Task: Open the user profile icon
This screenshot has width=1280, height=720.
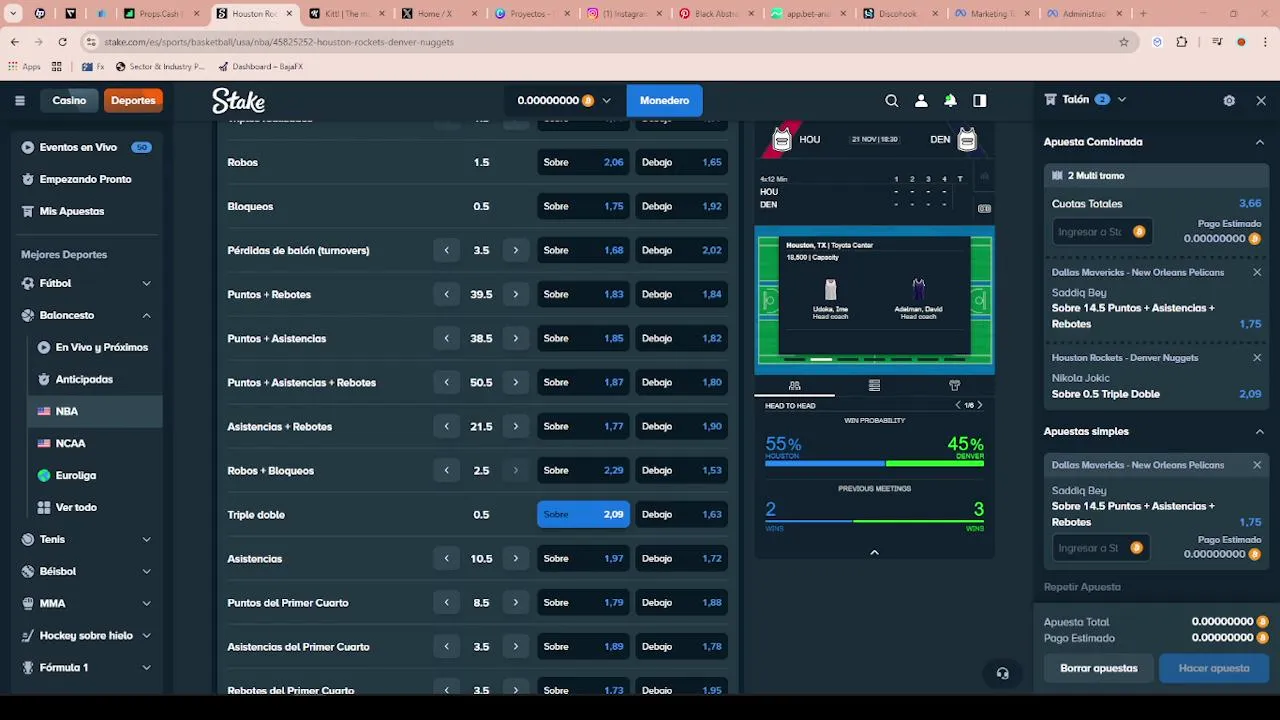Action: tap(921, 100)
